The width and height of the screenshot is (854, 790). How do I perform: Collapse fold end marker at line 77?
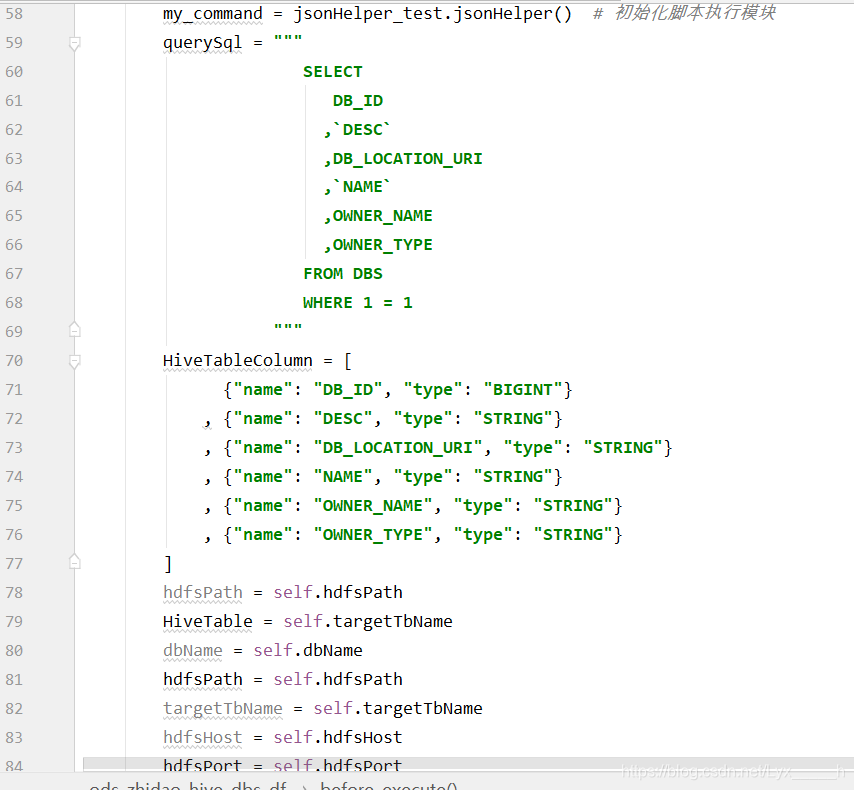click(75, 562)
